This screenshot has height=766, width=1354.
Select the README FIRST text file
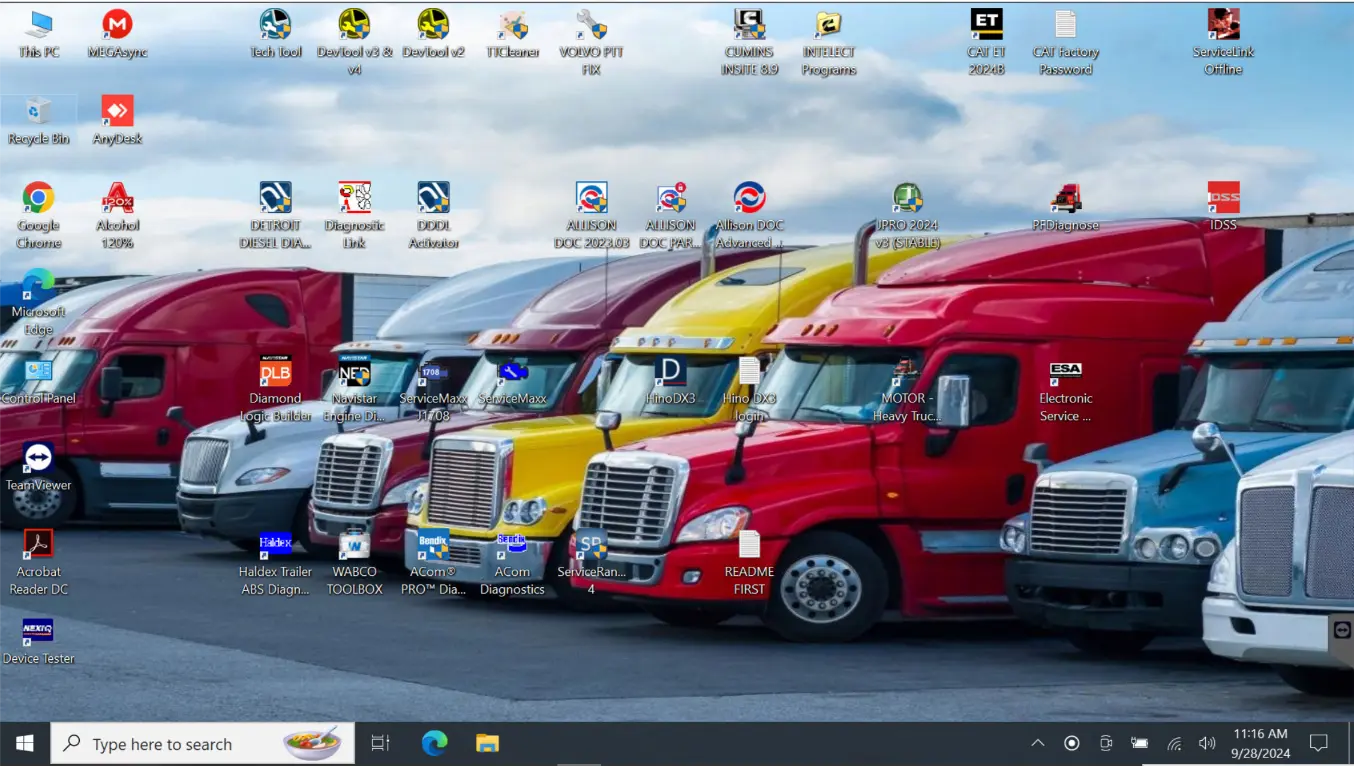pyautogui.click(x=749, y=545)
